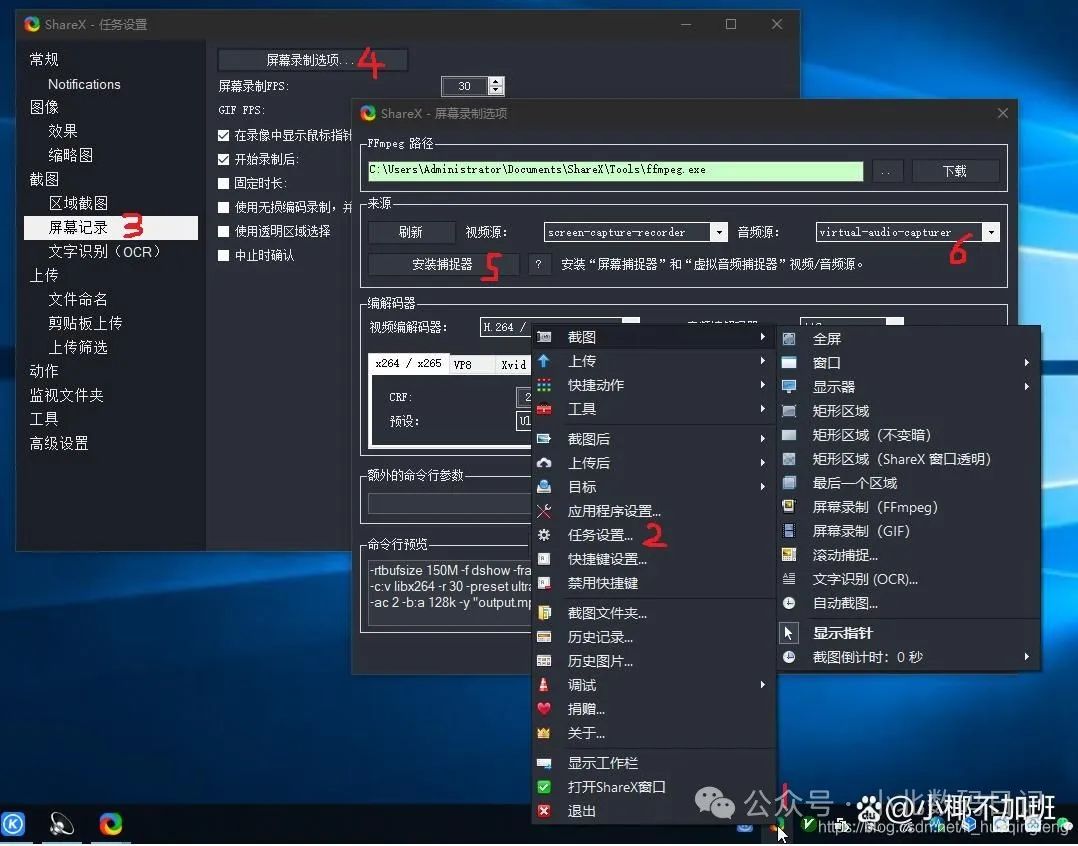Screen dimensions: 1078x846
Task: Uncheck the 开始录制后 checkbox
Action: (223, 159)
